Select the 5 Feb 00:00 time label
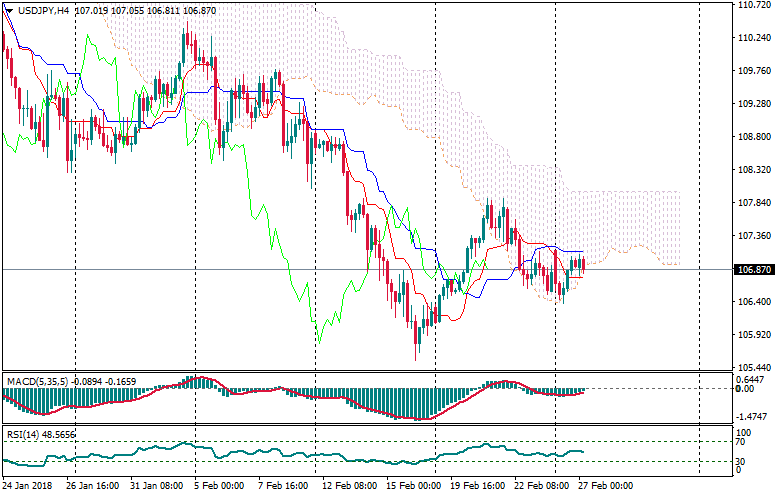 tap(219, 485)
